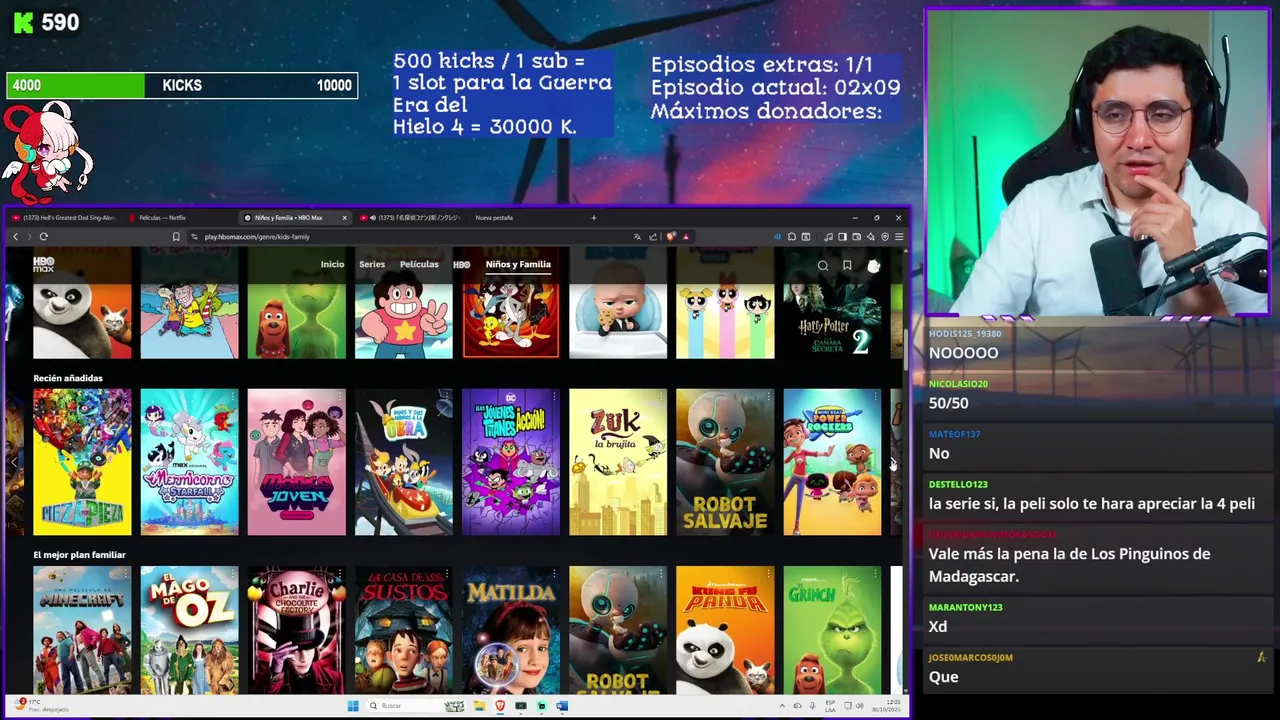This screenshot has width=1280, height=720.
Task: Click chat username DESTELLO123
Action: point(958,485)
